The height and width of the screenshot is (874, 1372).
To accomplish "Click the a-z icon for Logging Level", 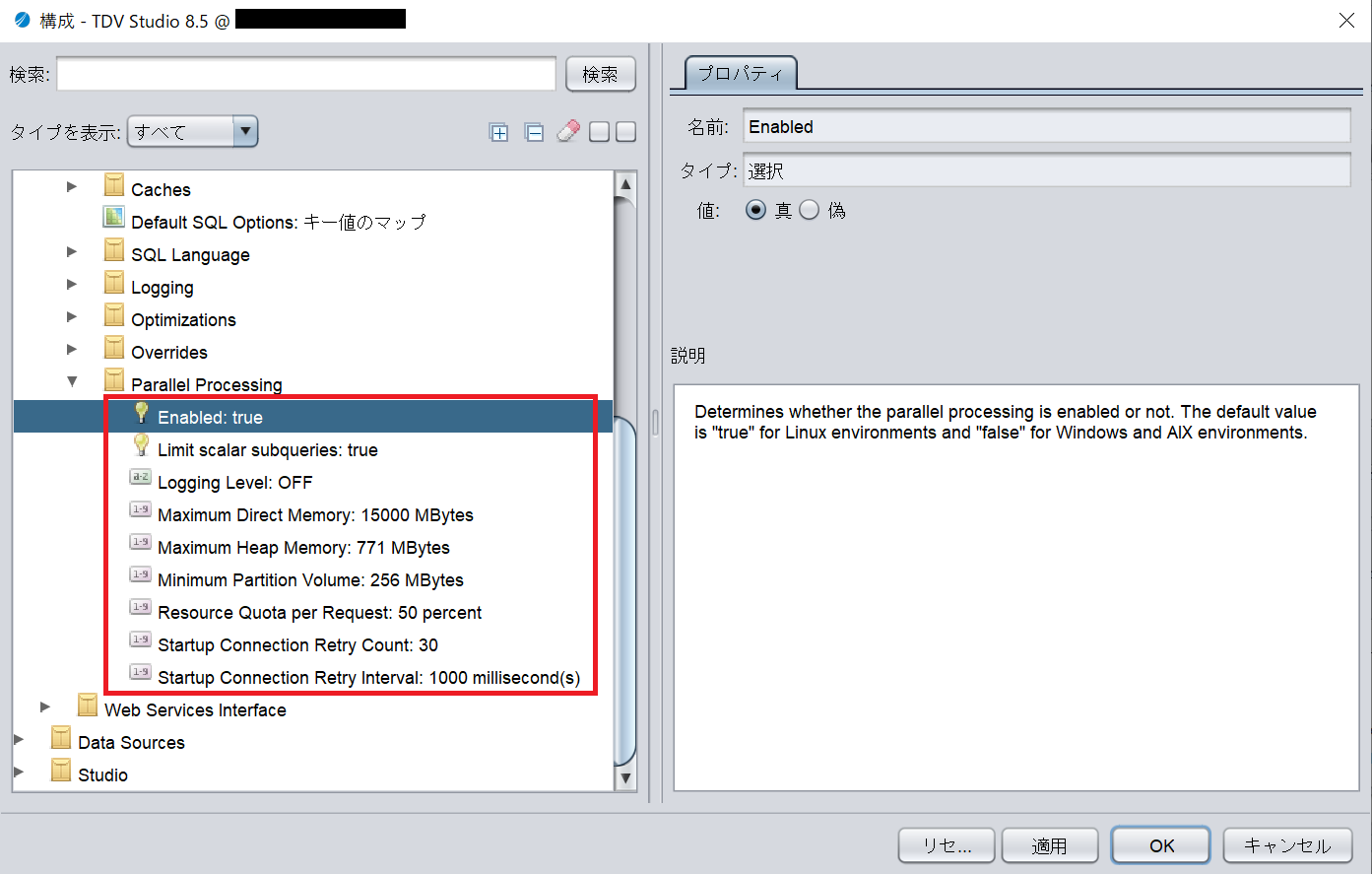I will coord(141,478).
